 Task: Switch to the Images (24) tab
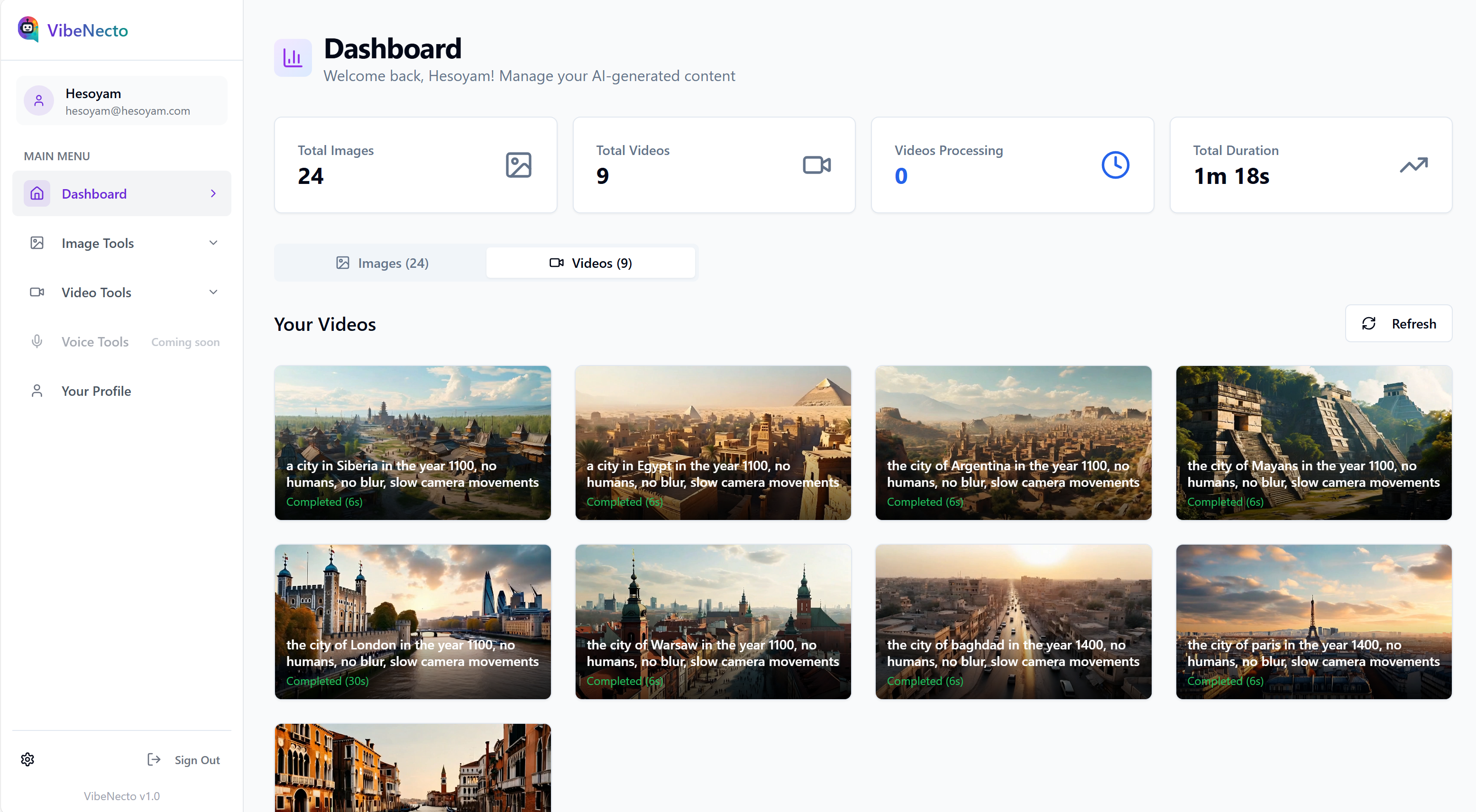coord(382,263)
